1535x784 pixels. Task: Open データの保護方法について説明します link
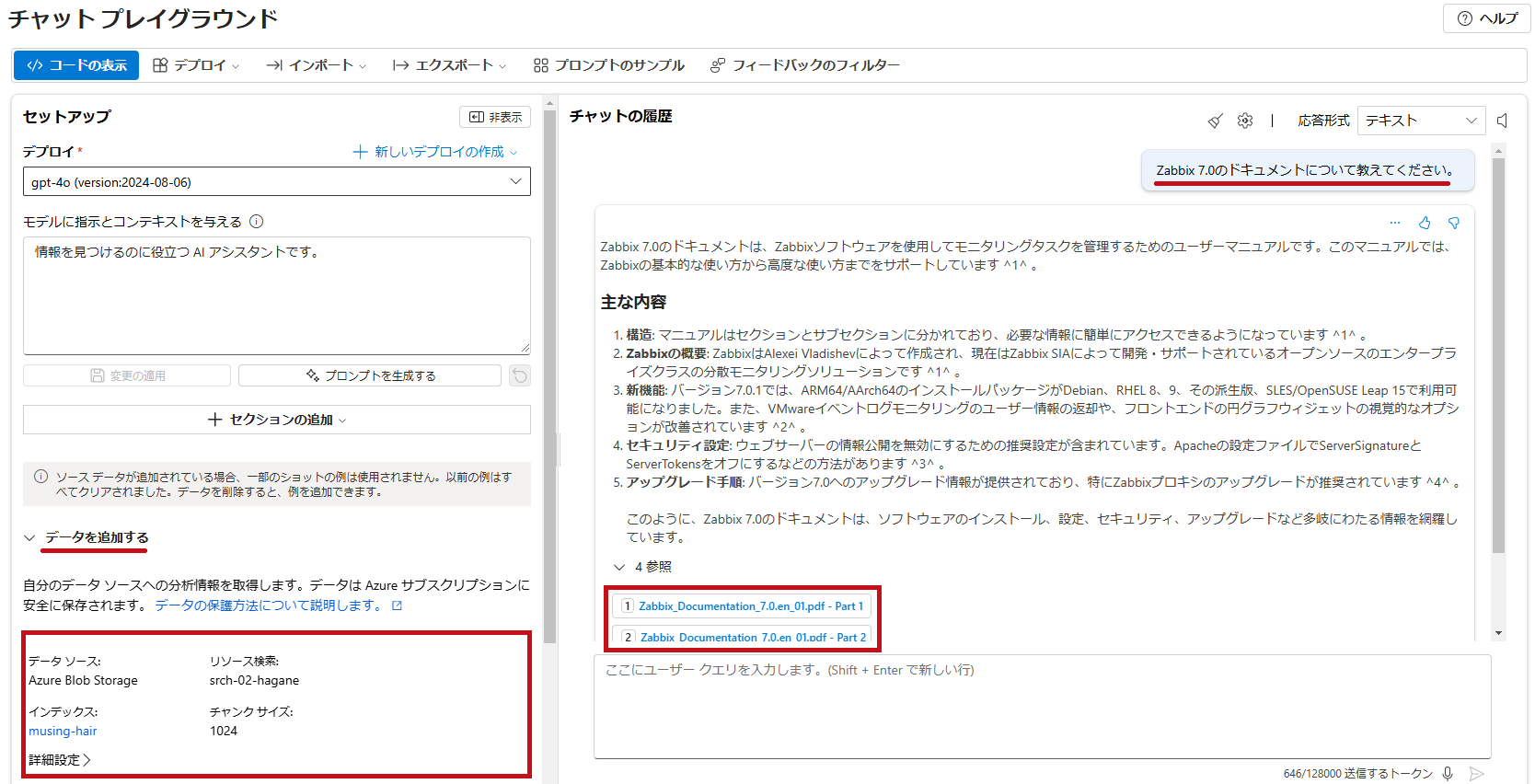(278, 605)
